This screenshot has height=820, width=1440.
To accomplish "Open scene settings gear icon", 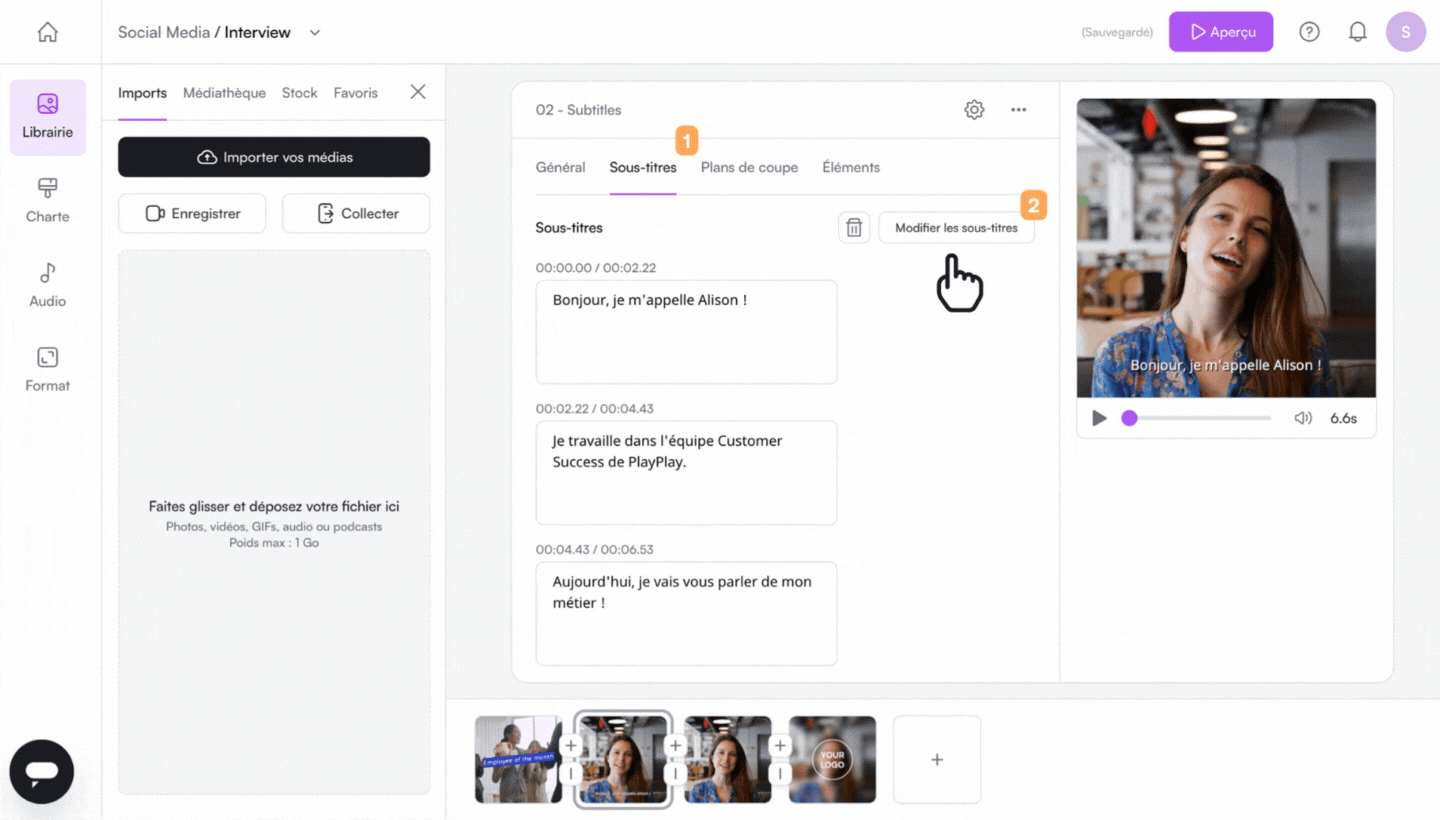I will pos(974,110).
